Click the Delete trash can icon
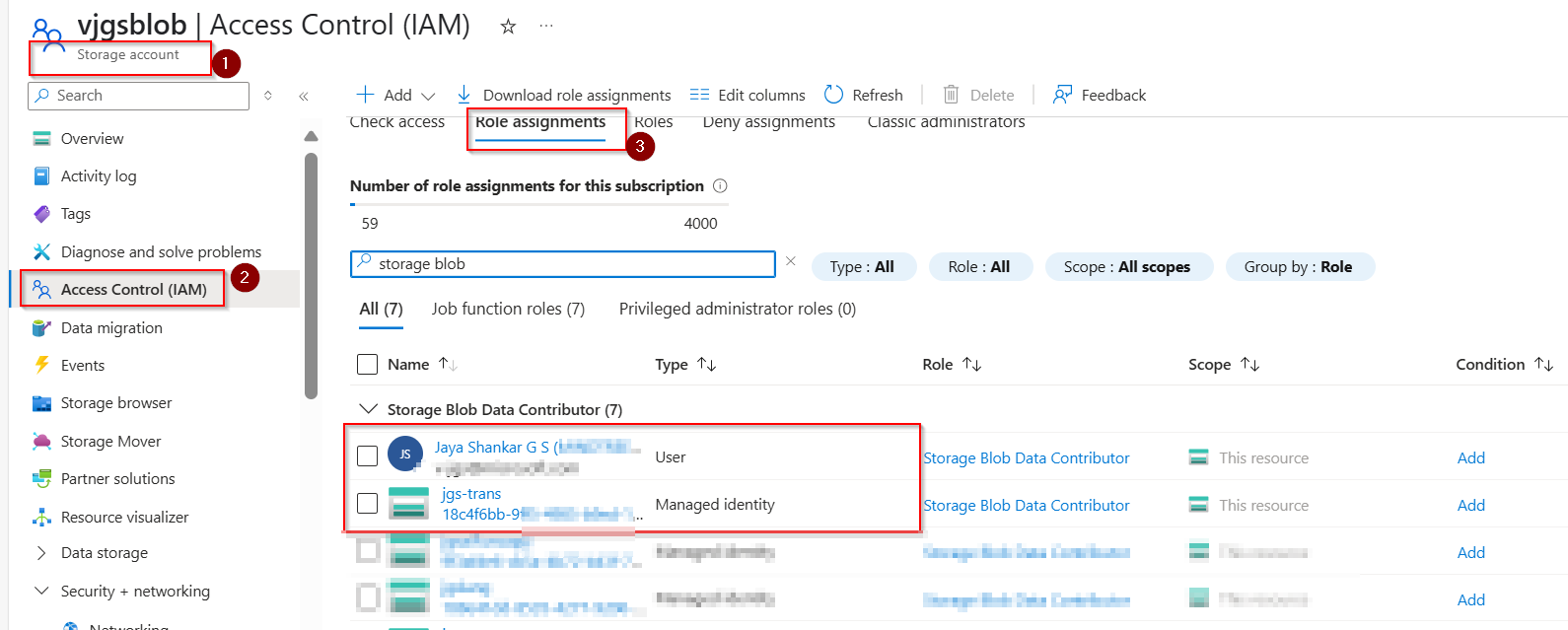1568x630 pixels. (951, 95)
